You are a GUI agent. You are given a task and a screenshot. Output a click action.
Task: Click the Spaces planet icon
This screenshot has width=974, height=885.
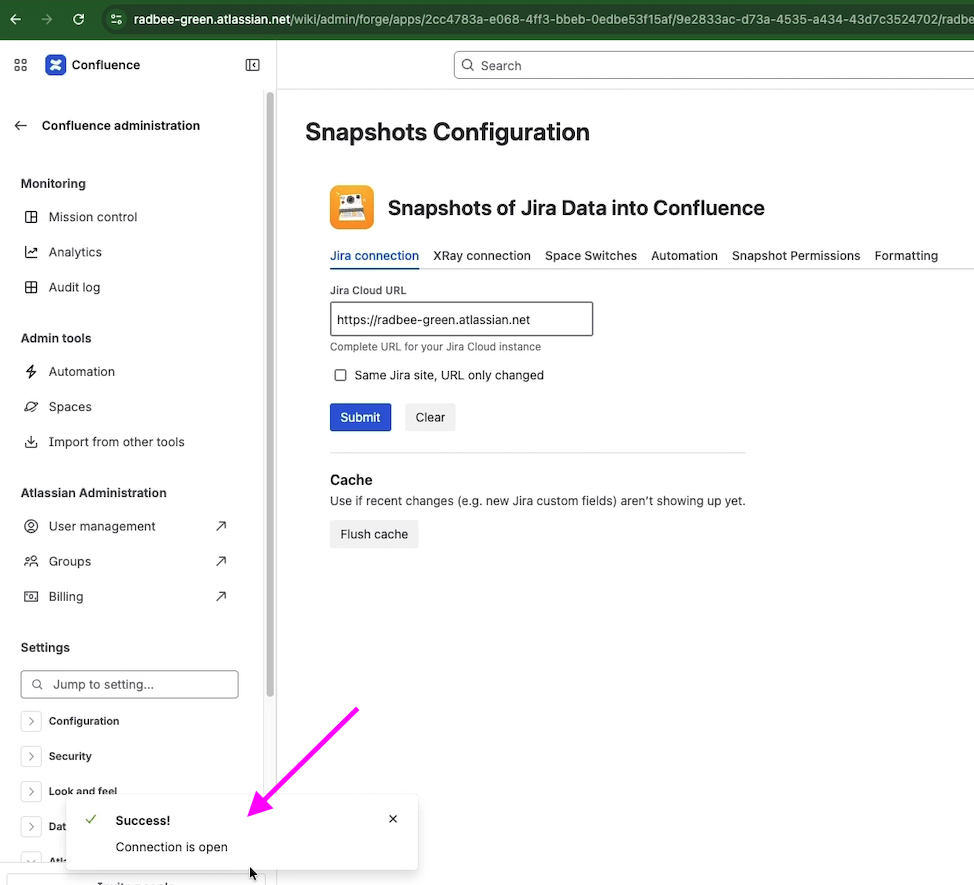[x=31, y=407]
